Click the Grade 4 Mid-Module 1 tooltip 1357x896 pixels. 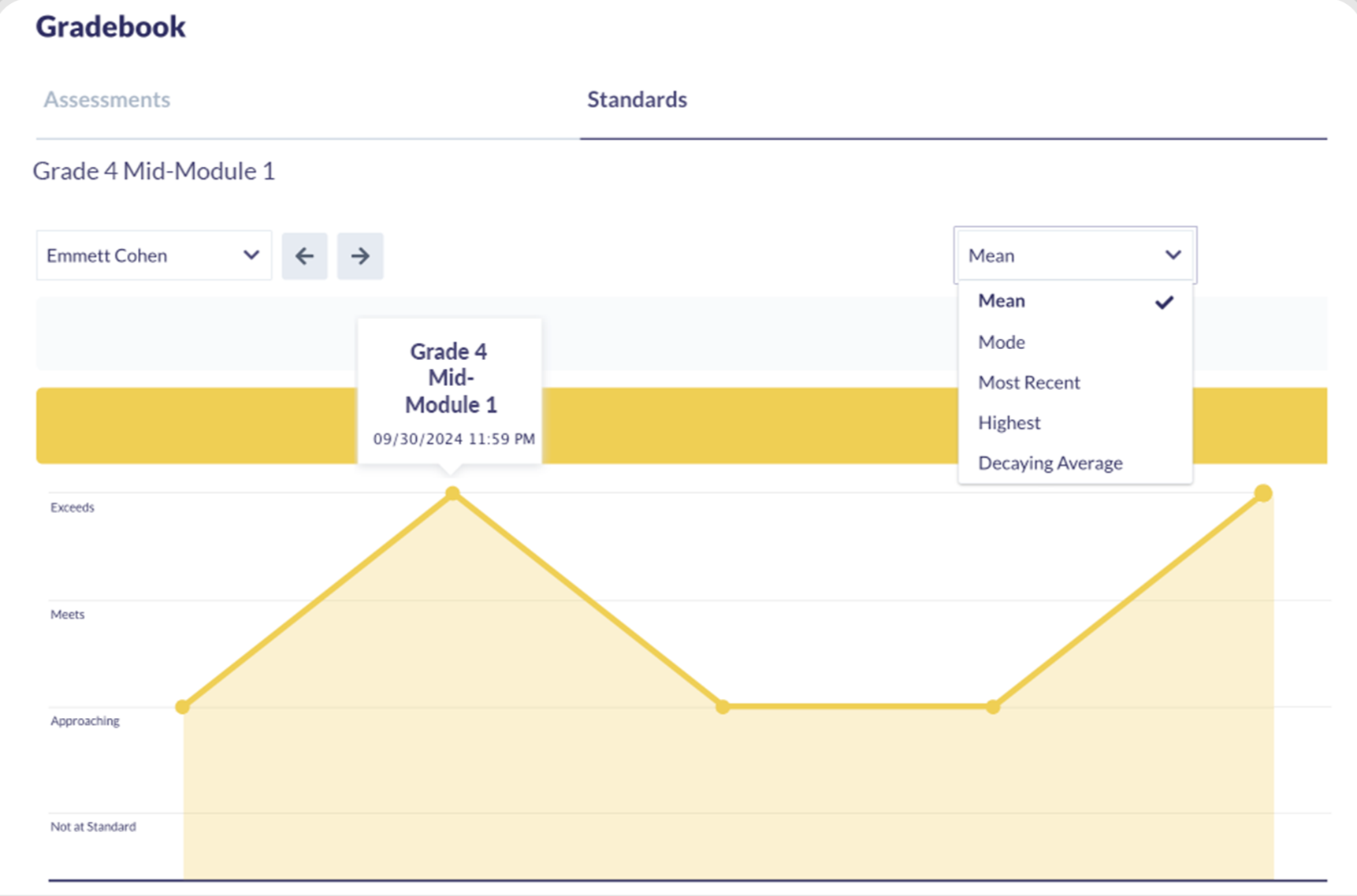[x=450, y=392]
